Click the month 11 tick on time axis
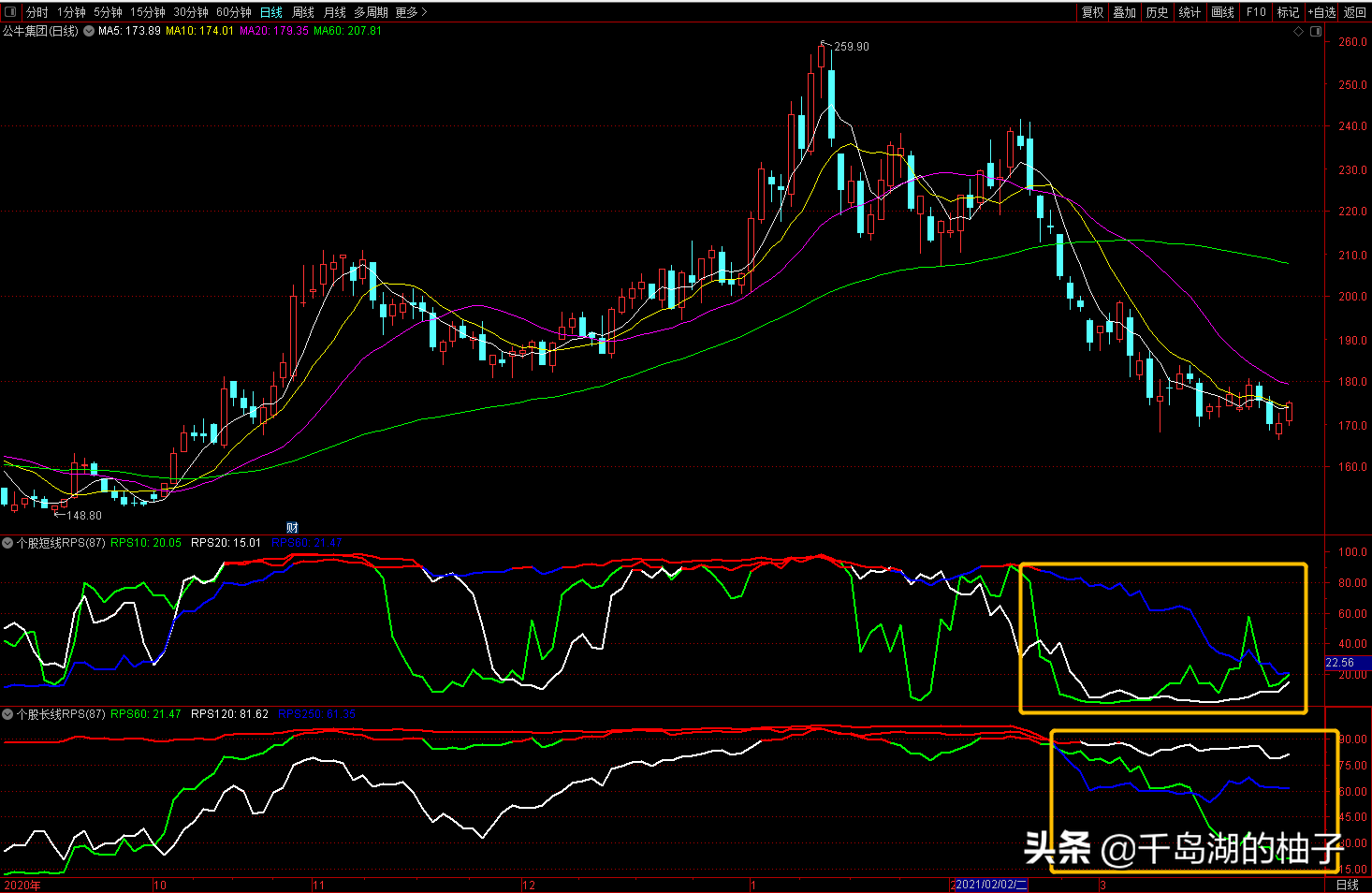The height and width of the screenshot is (893, 1372). click(318, 885)
